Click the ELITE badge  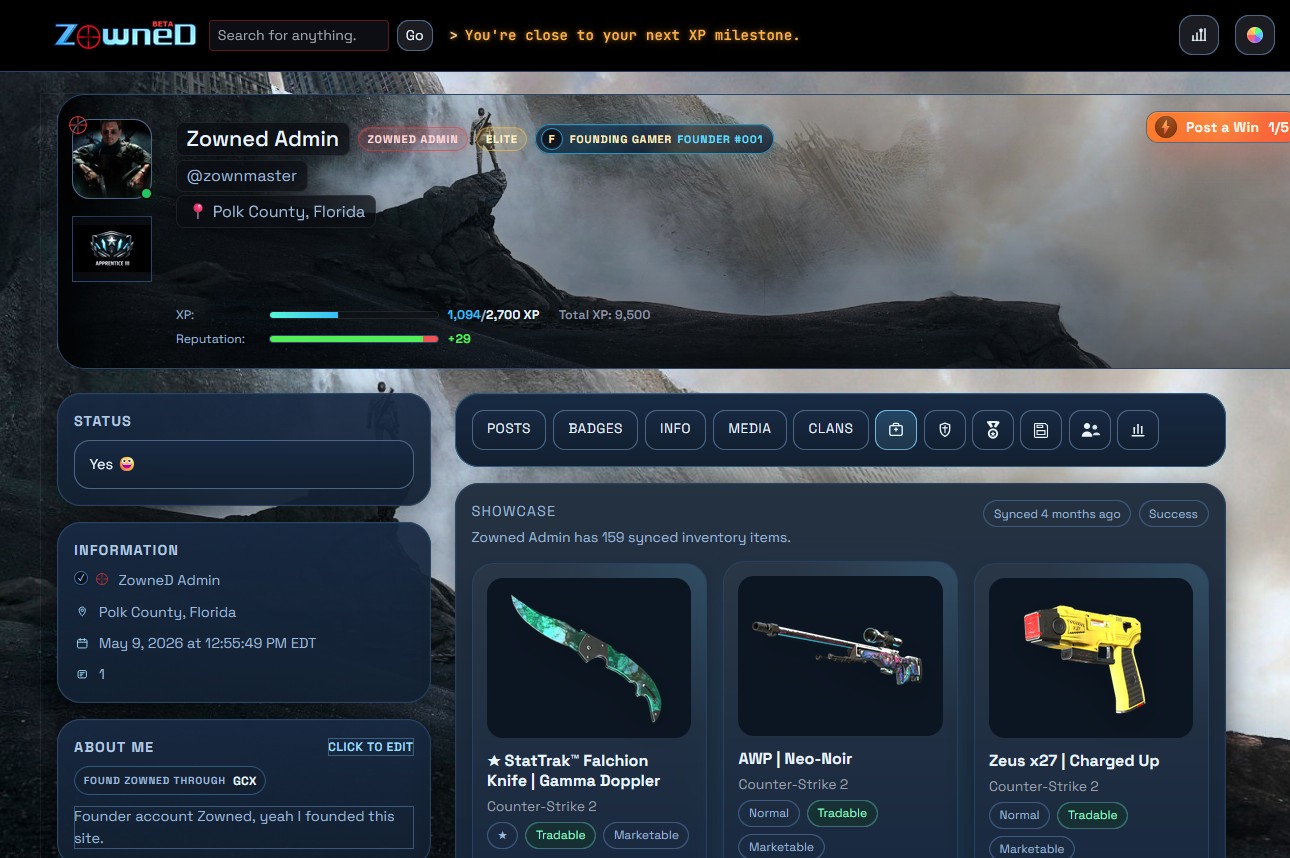[x=502, y=139]
